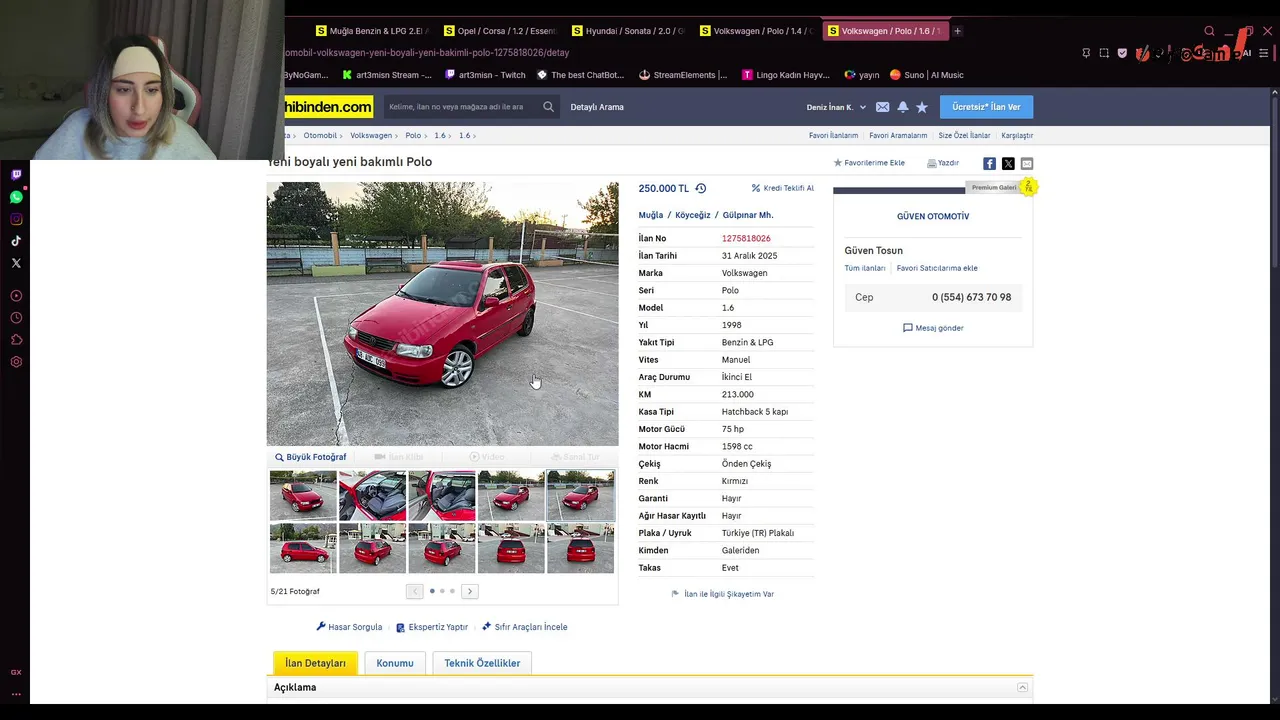The height and width of the screenshot is (720, 1280).
Task: Select the Teknik Özellikler tab
Action: 482,663
